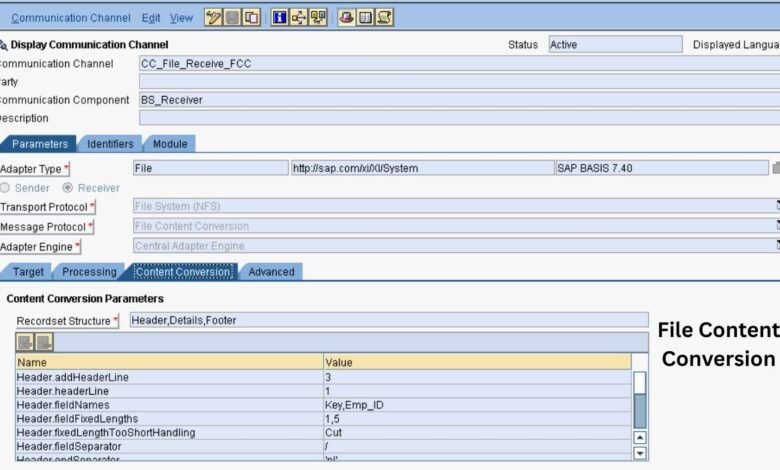Click the red hat toolbar icon
780x470 pixels.
coord(346,18)
